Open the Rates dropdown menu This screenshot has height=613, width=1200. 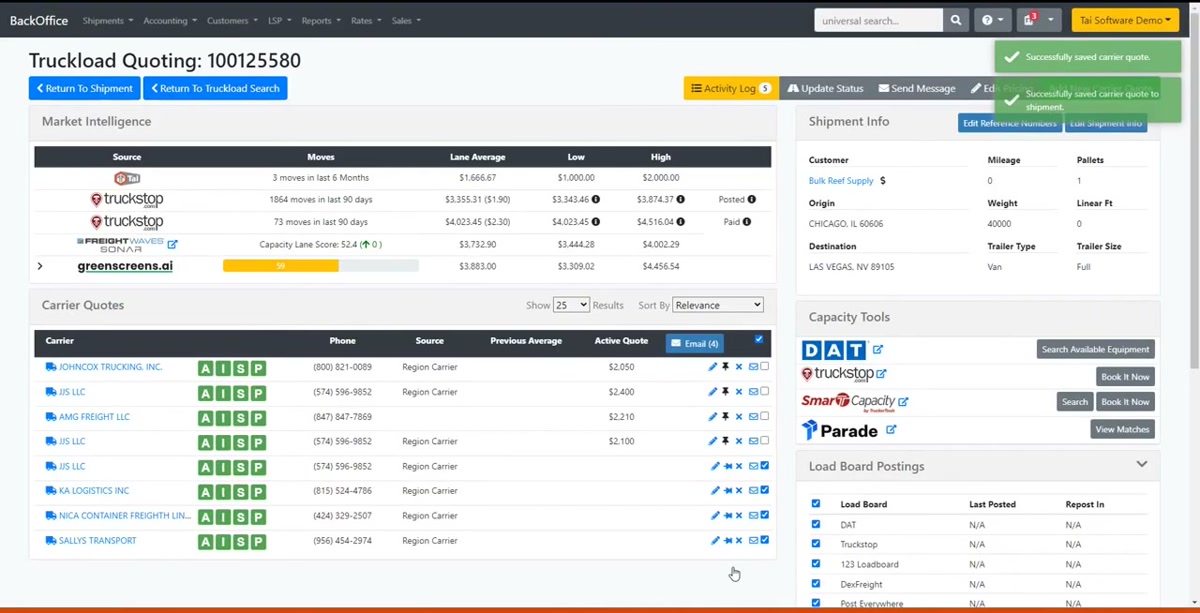point(365,21)
